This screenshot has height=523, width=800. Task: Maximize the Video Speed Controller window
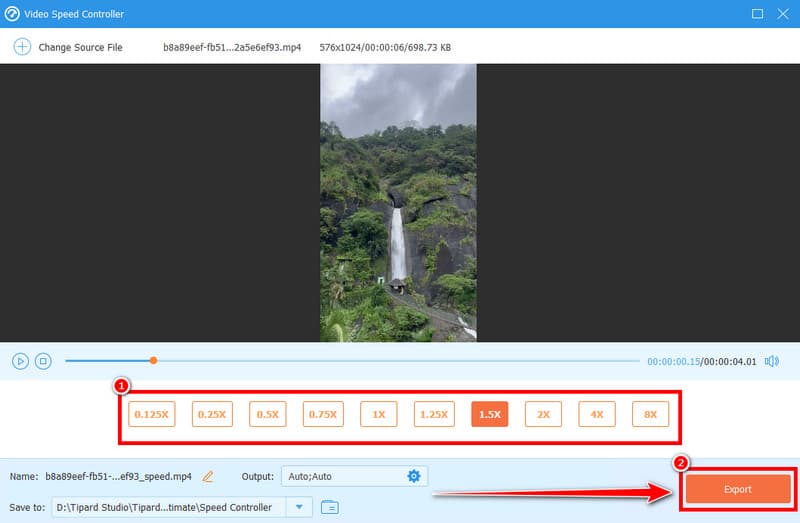[x=758, y=14]
